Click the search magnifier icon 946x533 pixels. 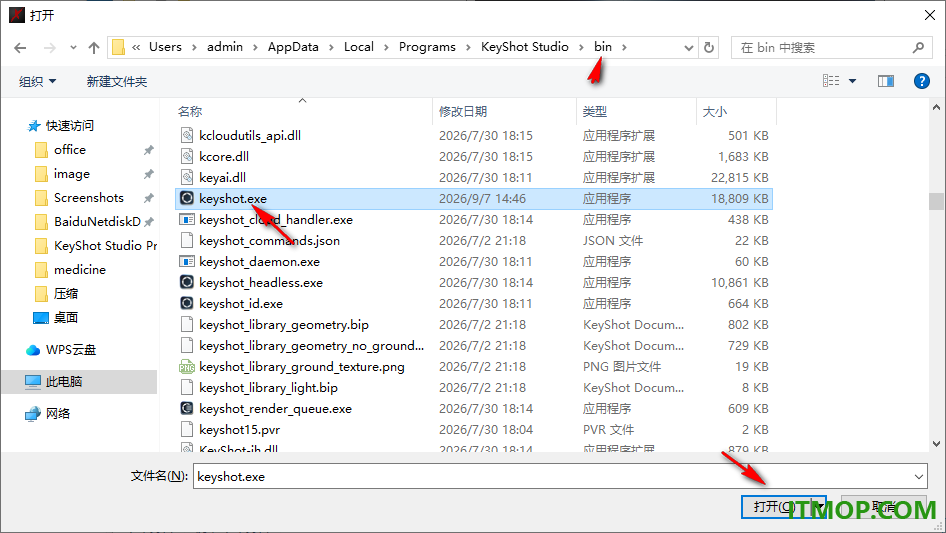tap(918, 48)
